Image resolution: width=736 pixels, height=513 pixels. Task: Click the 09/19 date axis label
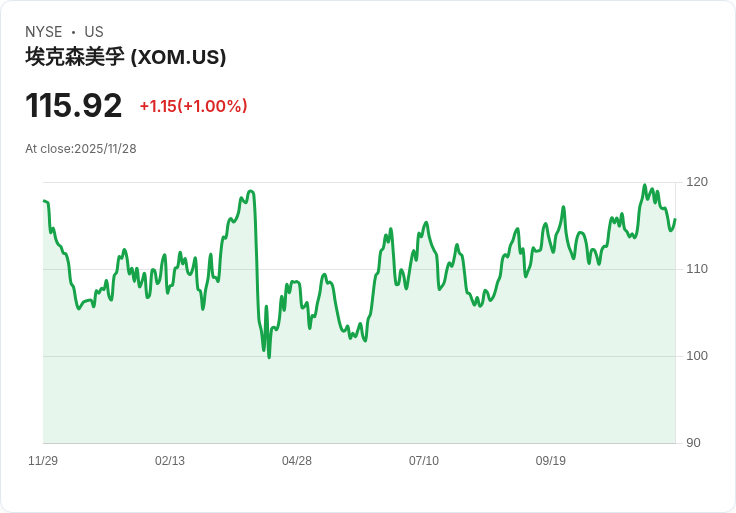551,460
